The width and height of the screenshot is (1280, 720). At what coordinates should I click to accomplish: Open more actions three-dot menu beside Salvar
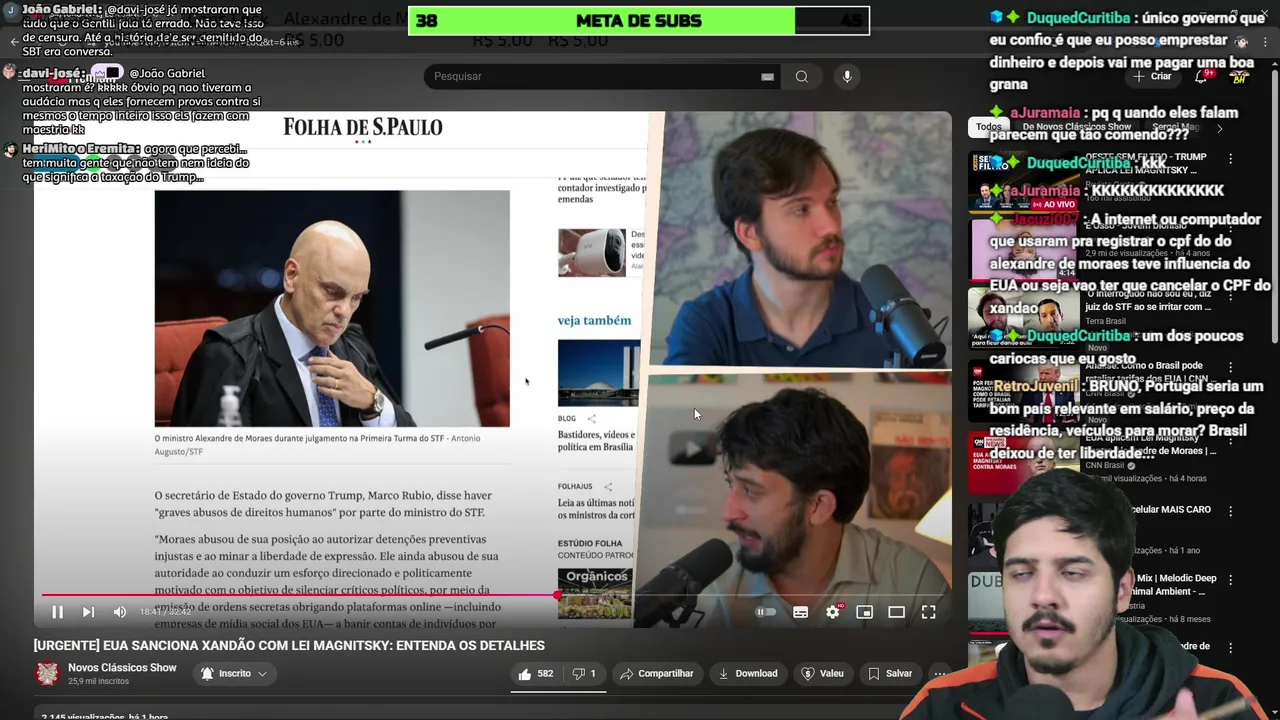[x=940, y=674]
